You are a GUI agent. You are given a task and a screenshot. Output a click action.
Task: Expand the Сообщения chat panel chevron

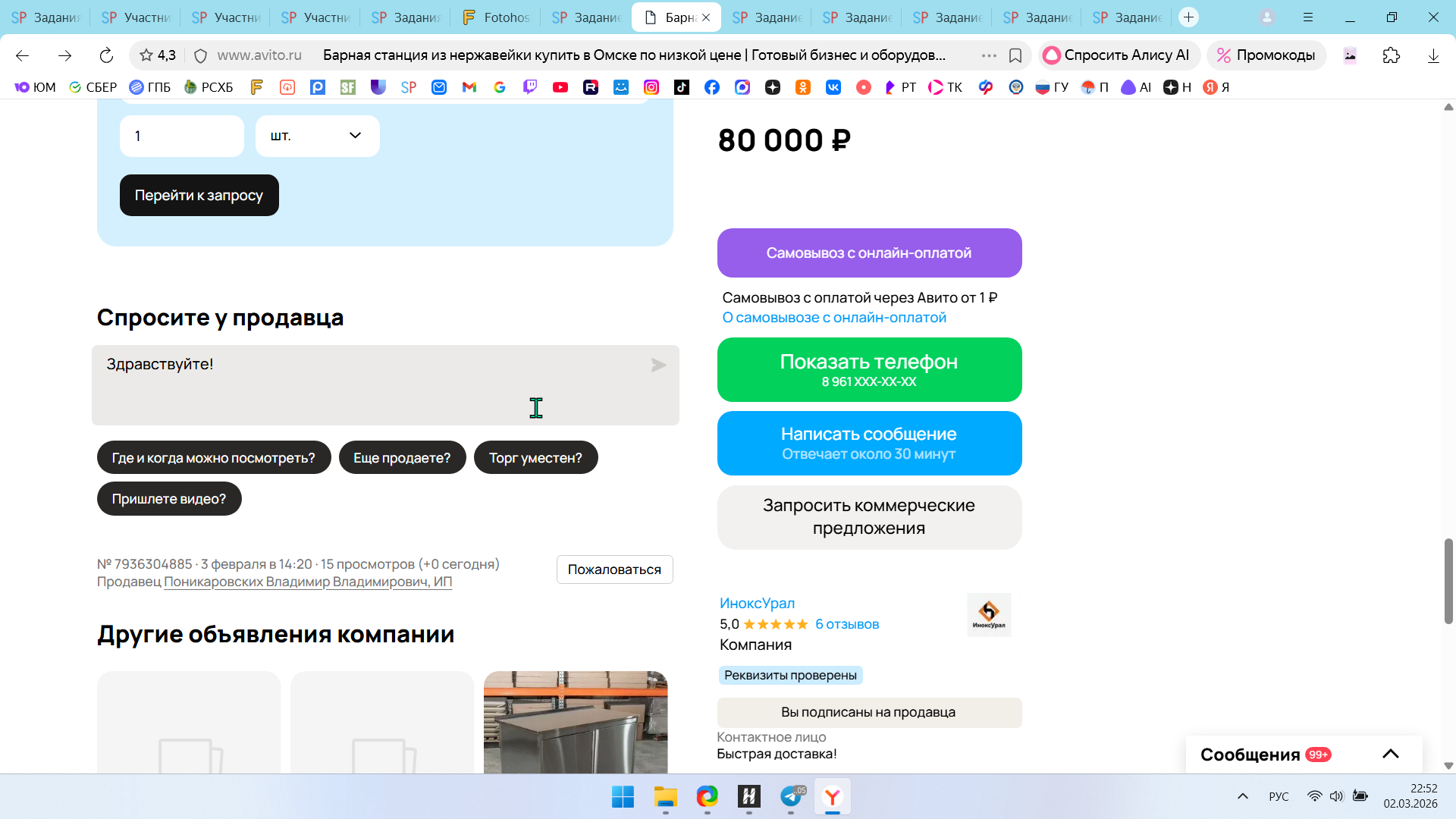[x=1390, y=754]
